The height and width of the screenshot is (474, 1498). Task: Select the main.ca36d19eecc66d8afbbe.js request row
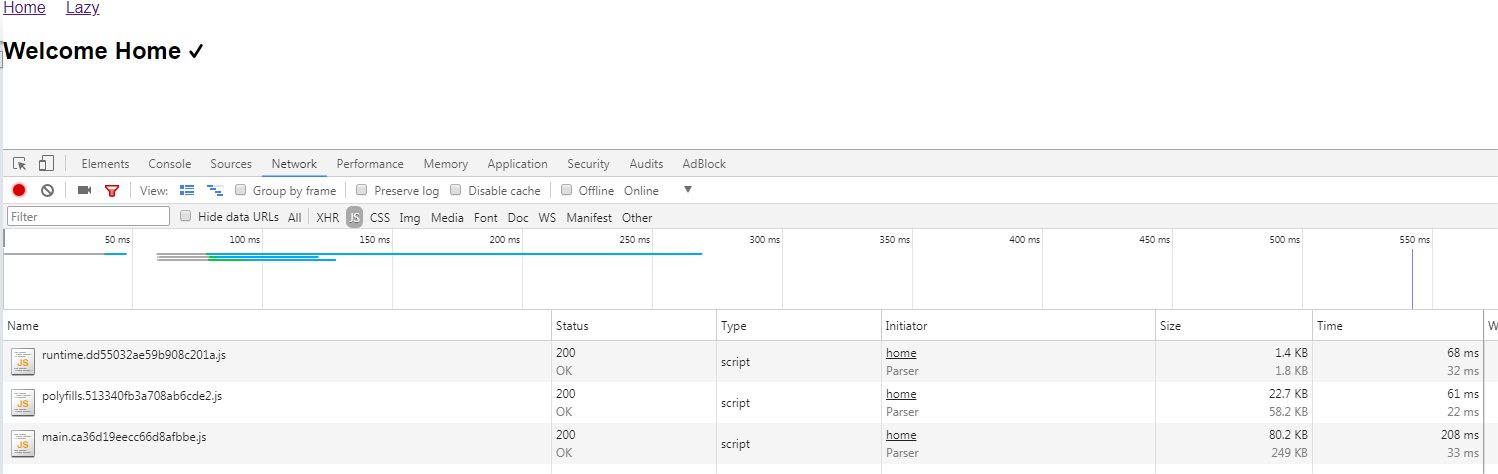click(124, 437)
